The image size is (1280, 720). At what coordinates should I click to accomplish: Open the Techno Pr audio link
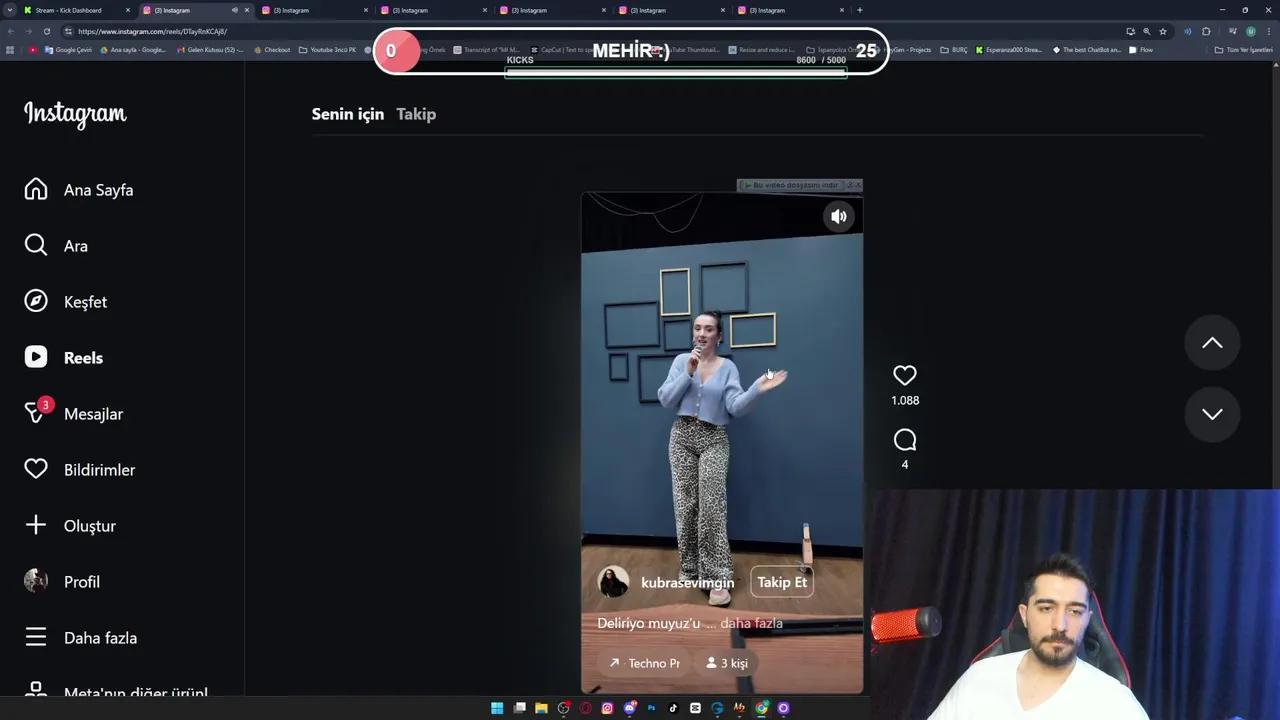pos(644,663)
